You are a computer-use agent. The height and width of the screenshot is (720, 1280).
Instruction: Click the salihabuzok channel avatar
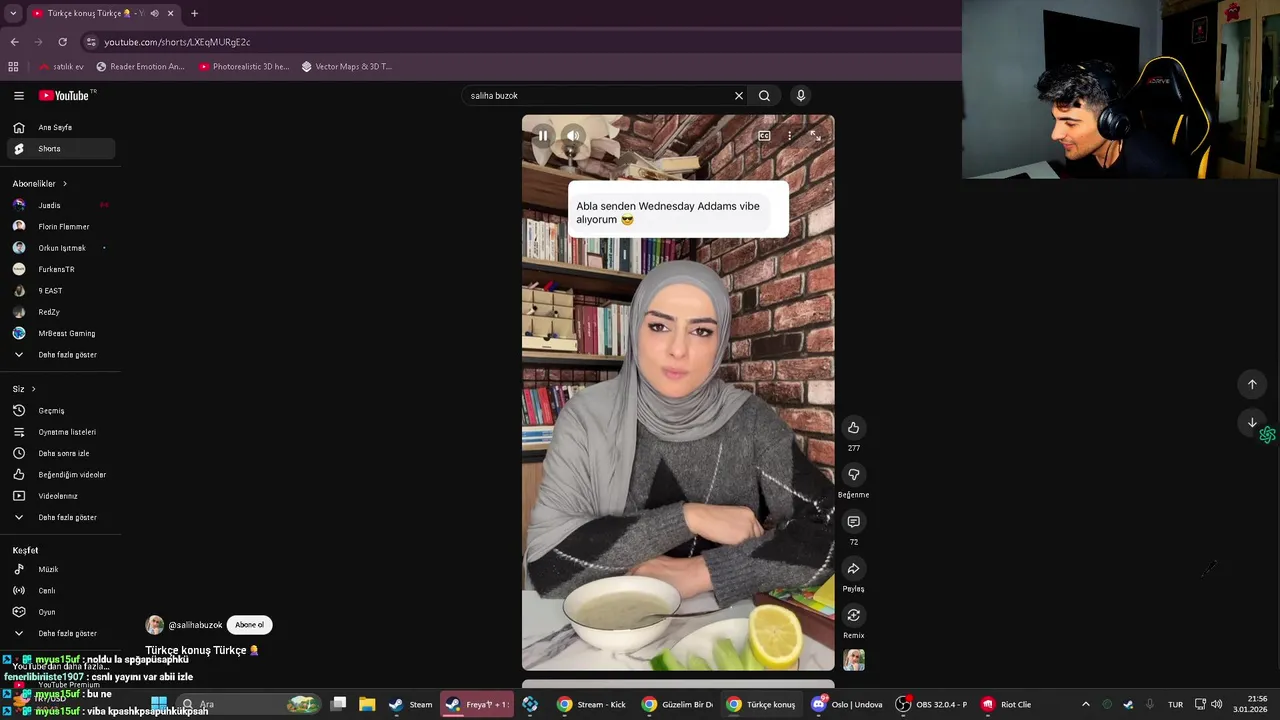tap(155, 625)
